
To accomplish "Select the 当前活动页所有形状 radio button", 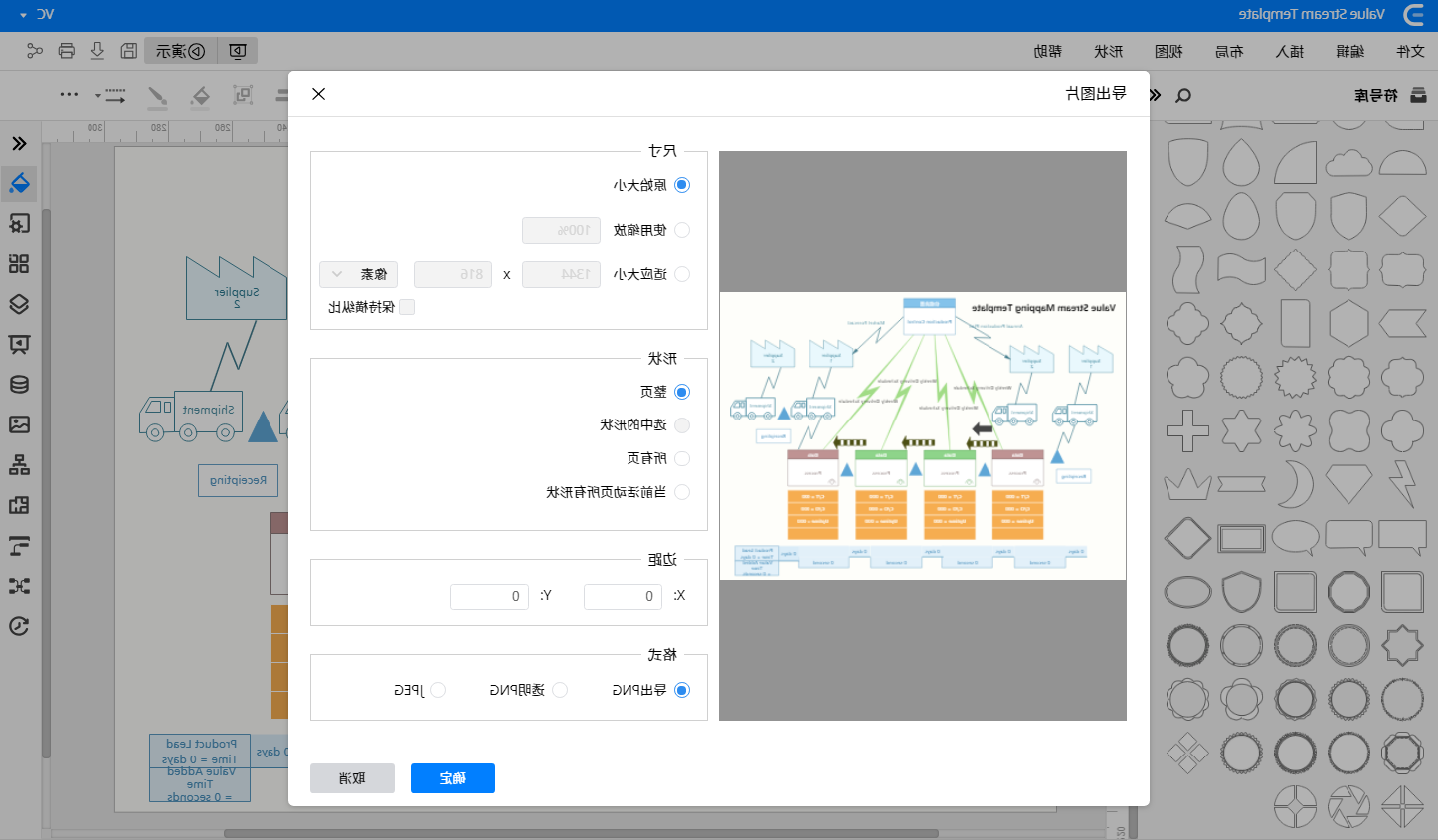I will point(682,492).
